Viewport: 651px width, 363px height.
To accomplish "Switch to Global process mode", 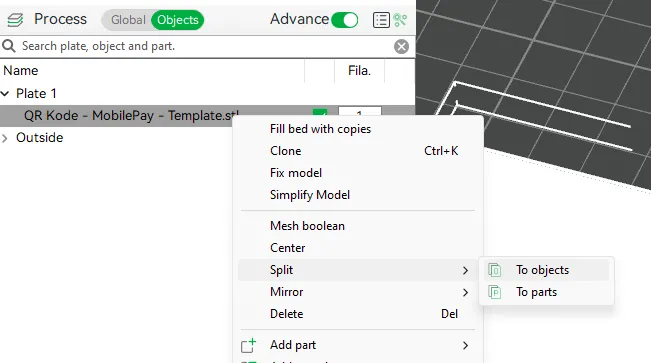I will pos(128,20).
